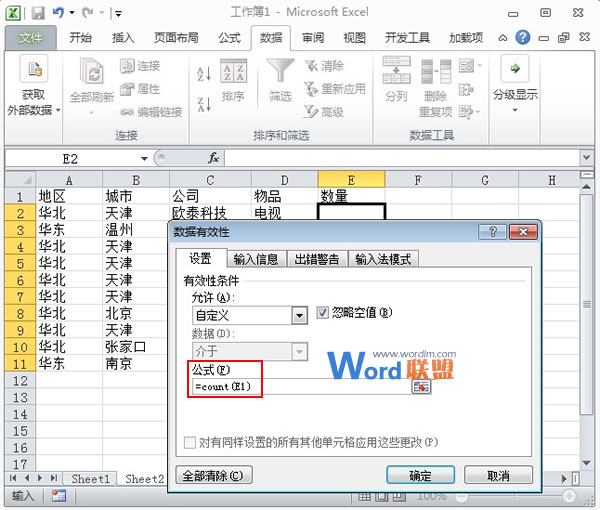Expand the Name Box dropdown arrow
The height and width of the screenshot is (510, 600).
(x=144, y=158)
